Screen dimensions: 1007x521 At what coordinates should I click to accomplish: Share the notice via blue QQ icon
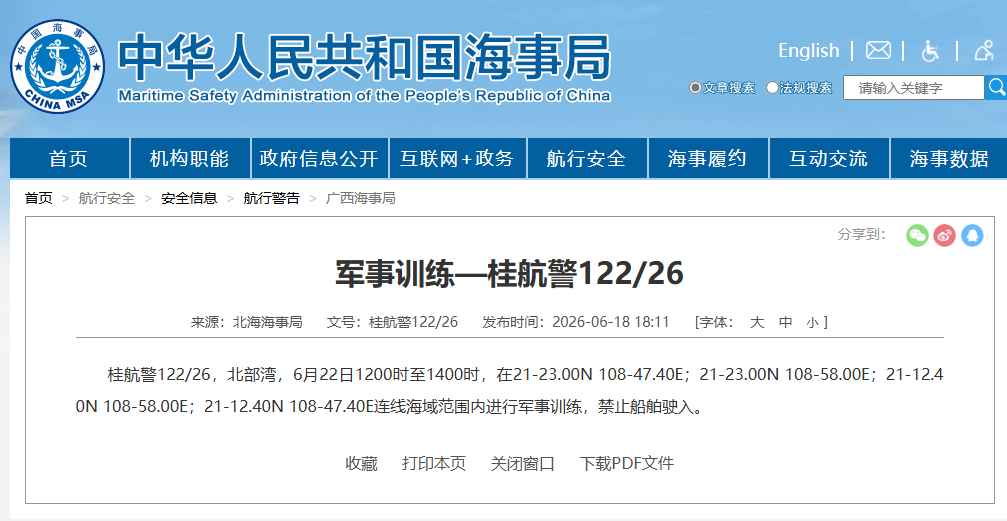(972, 235)
